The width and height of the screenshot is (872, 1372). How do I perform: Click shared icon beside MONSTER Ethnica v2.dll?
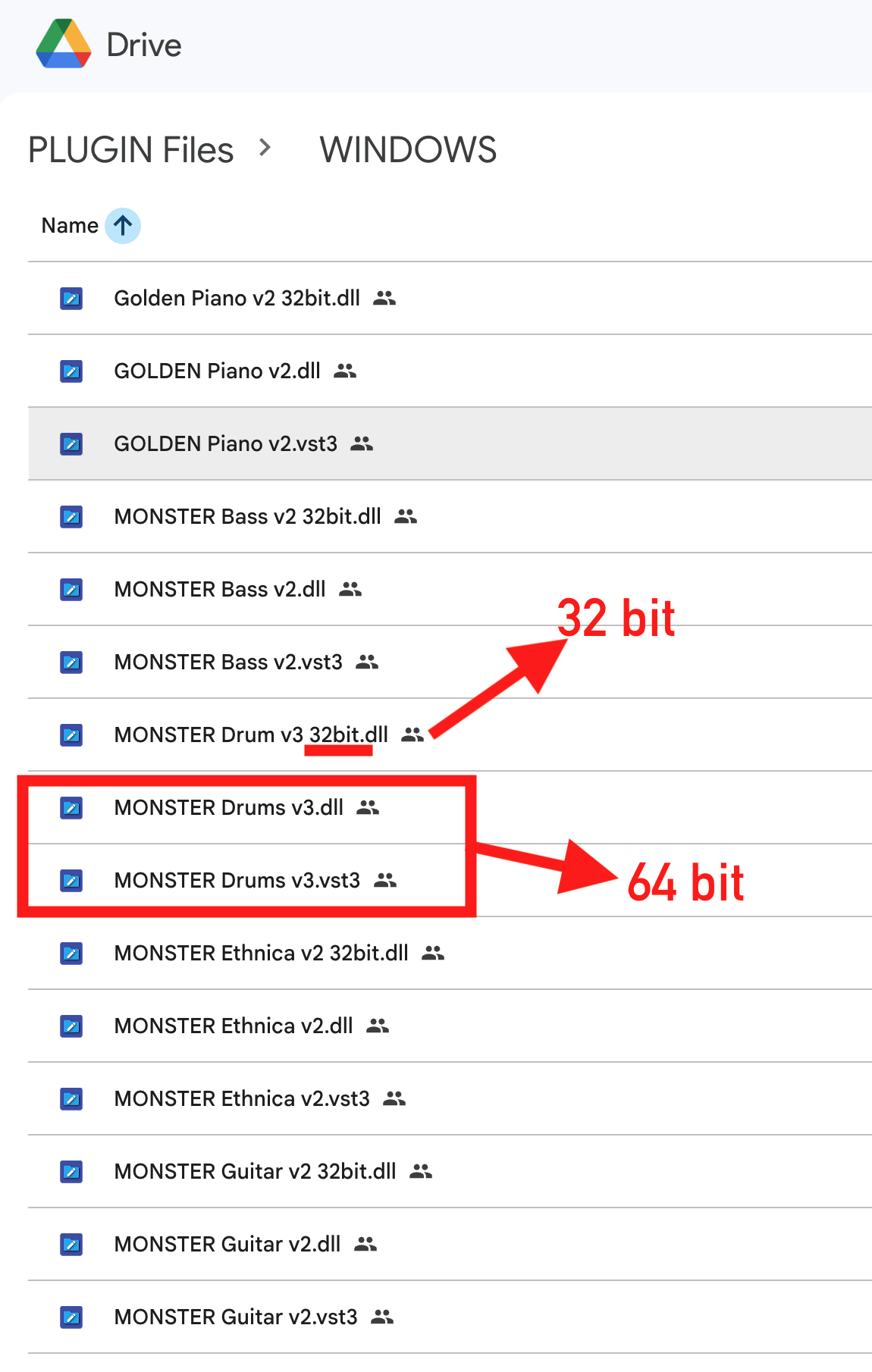pos(378,1026)
